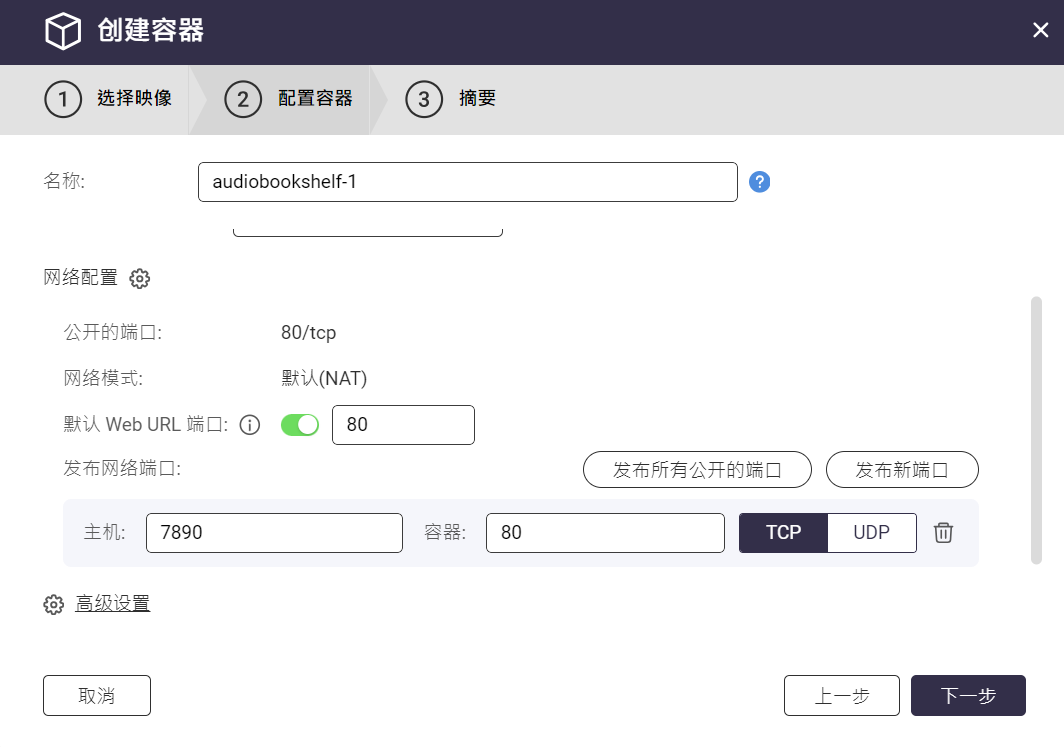Click the host port field showing 7890
The image size is (1064, 747).
tap(273, 533)
